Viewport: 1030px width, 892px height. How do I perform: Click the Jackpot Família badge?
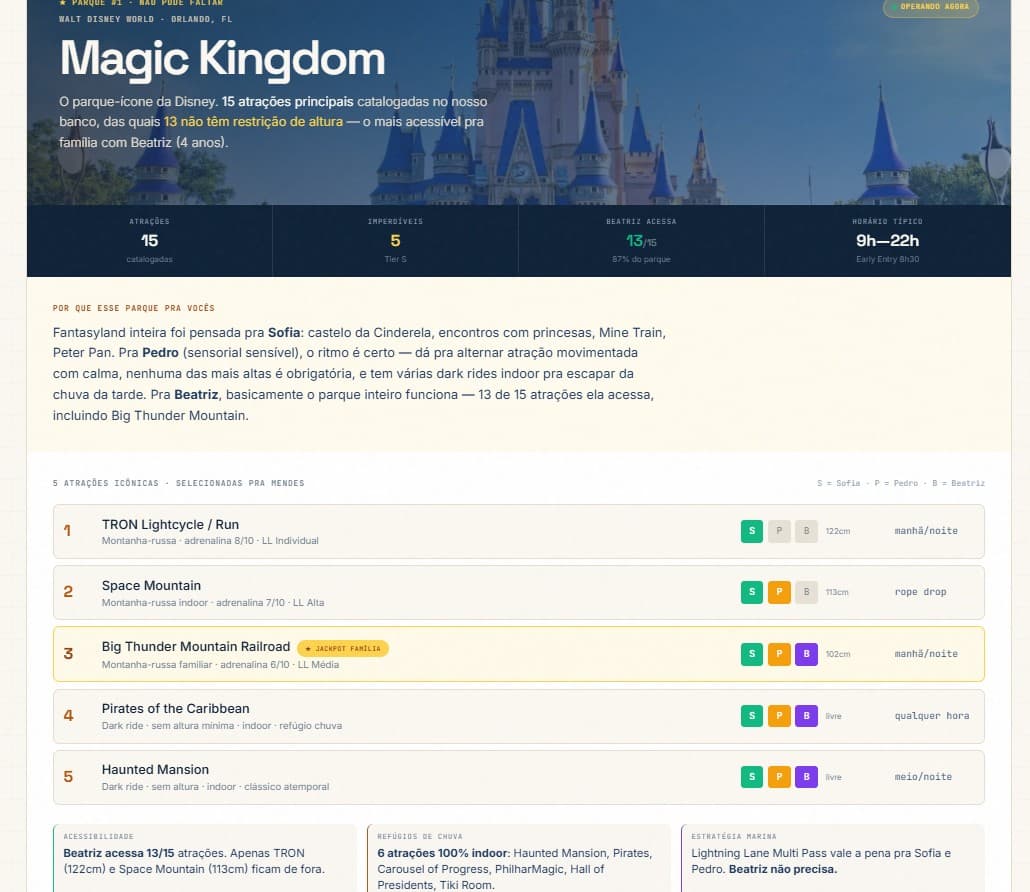coord(343,648)
